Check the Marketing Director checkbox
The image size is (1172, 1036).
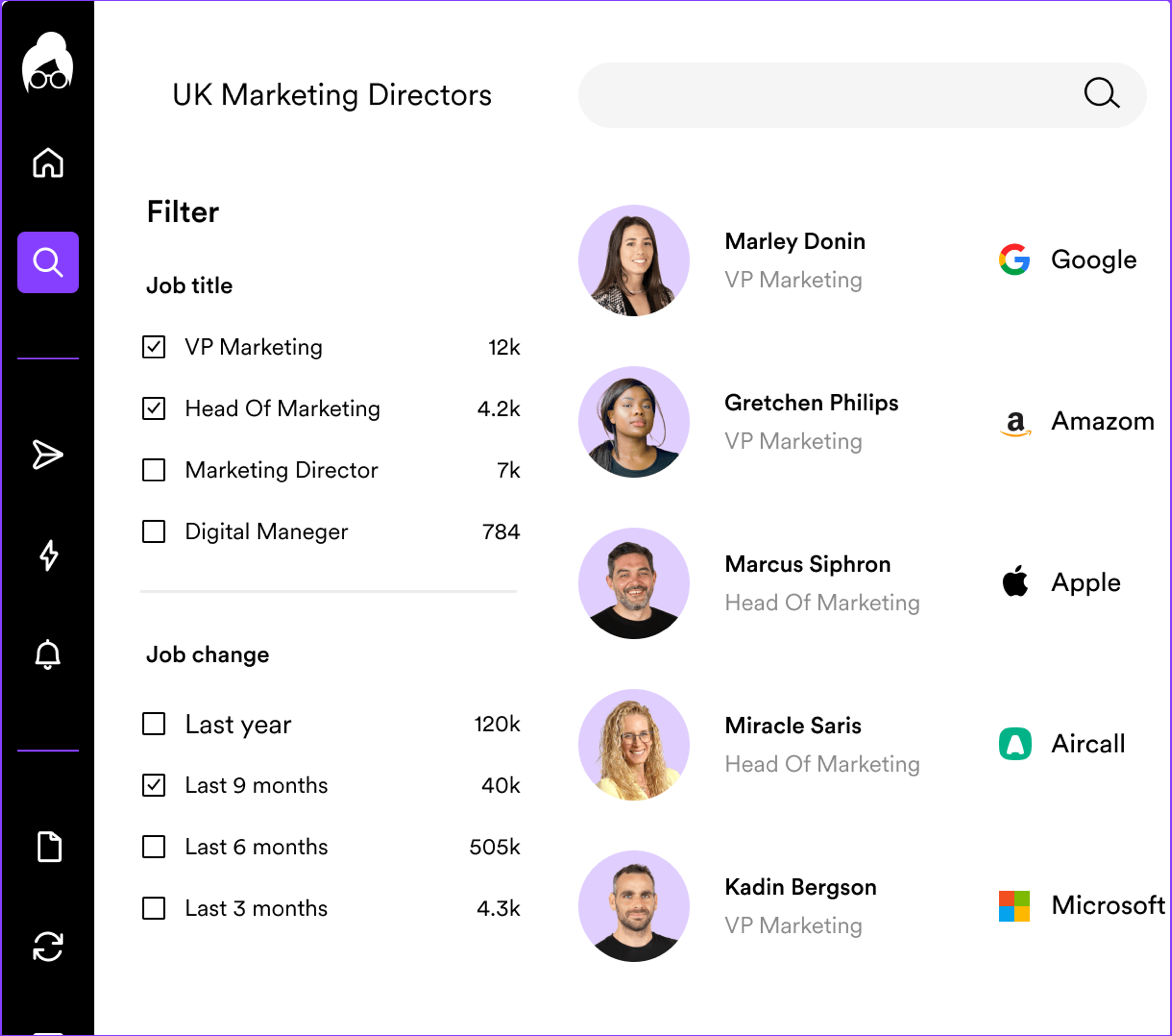(x=154, y=470)
